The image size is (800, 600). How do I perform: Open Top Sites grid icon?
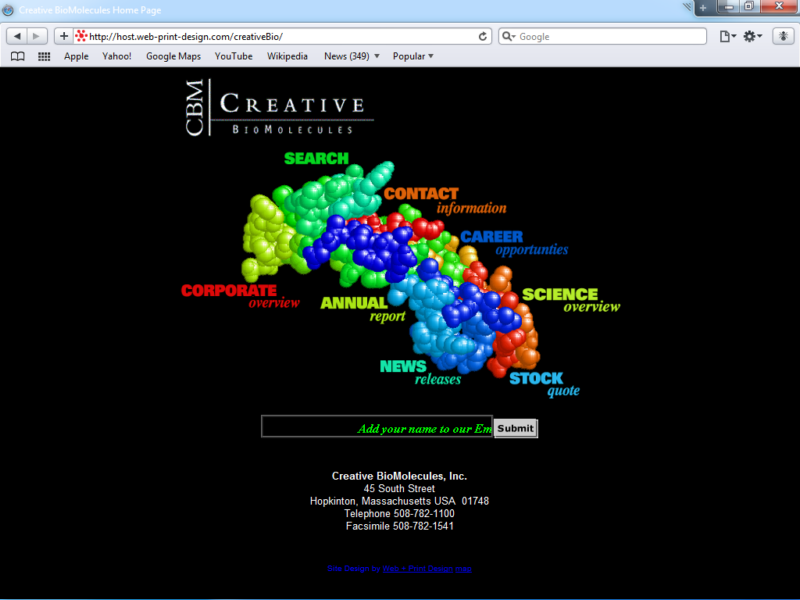44,56
